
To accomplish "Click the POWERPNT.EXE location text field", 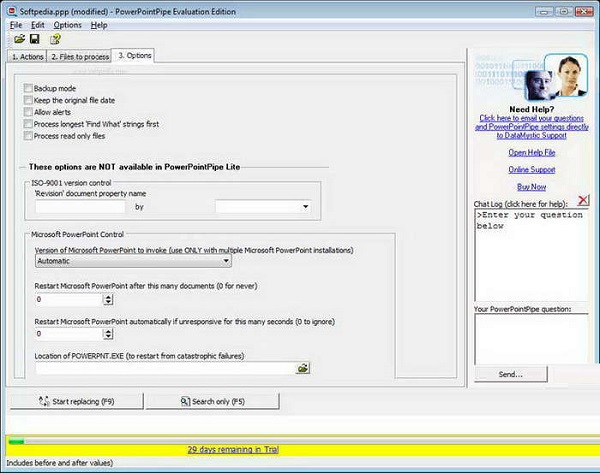I will click(x=165, y=368).
